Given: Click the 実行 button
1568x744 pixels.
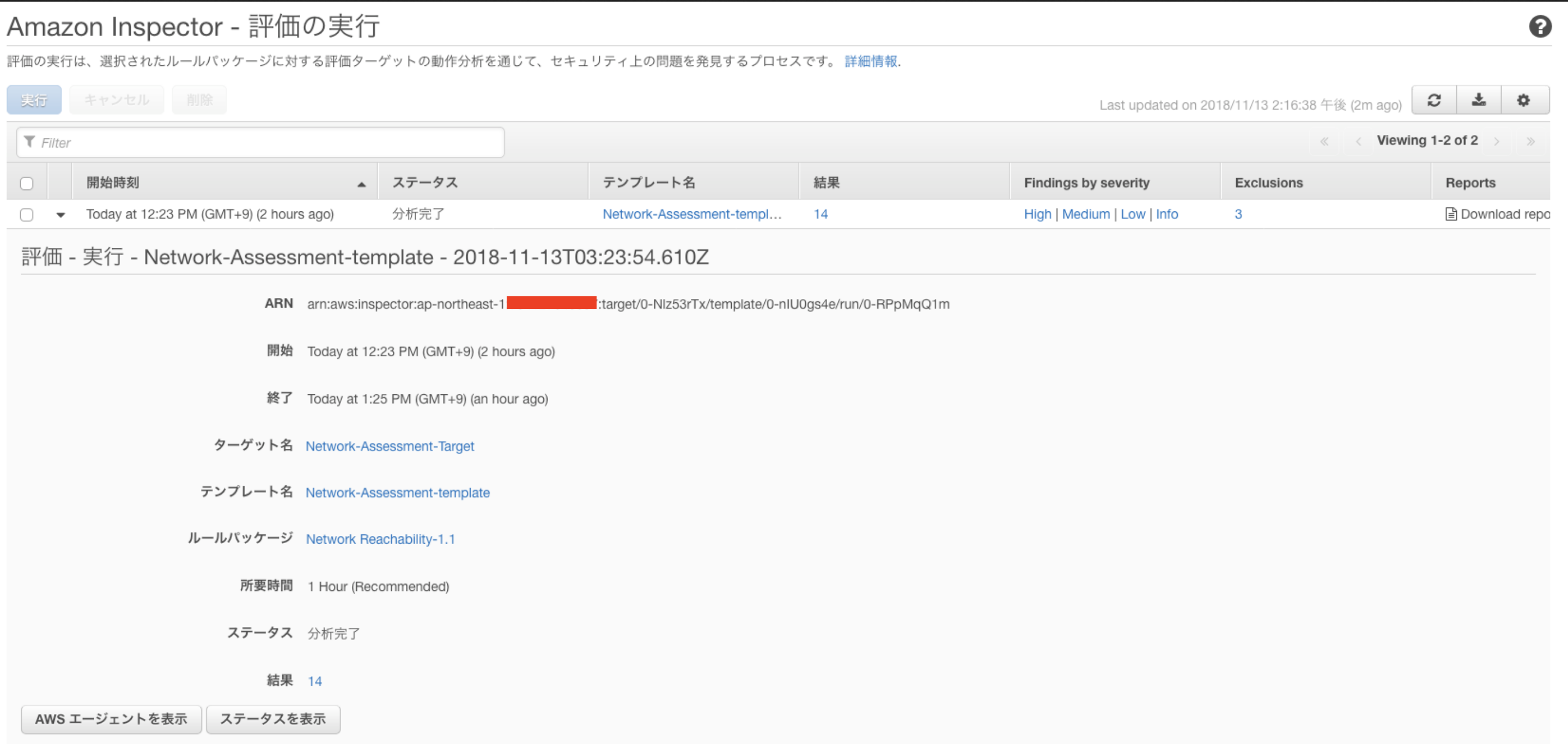Looking at the screenshot, I should click(34, 100).
